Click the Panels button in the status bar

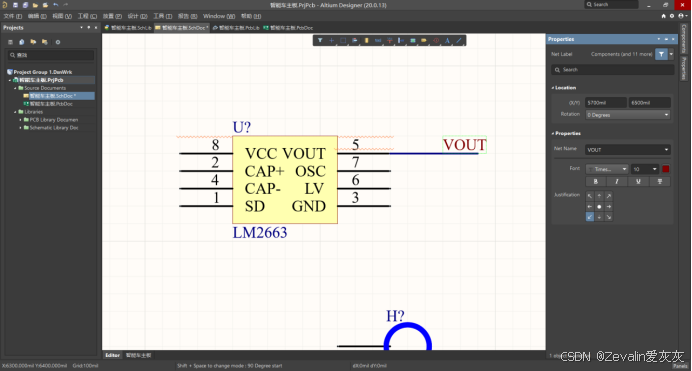pyautogui.click(x=680, y=366)
